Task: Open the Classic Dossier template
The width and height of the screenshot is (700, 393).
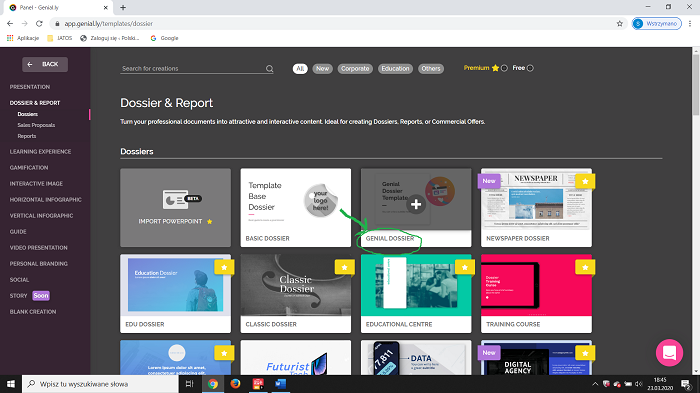Action: click(x=296, y=294)
